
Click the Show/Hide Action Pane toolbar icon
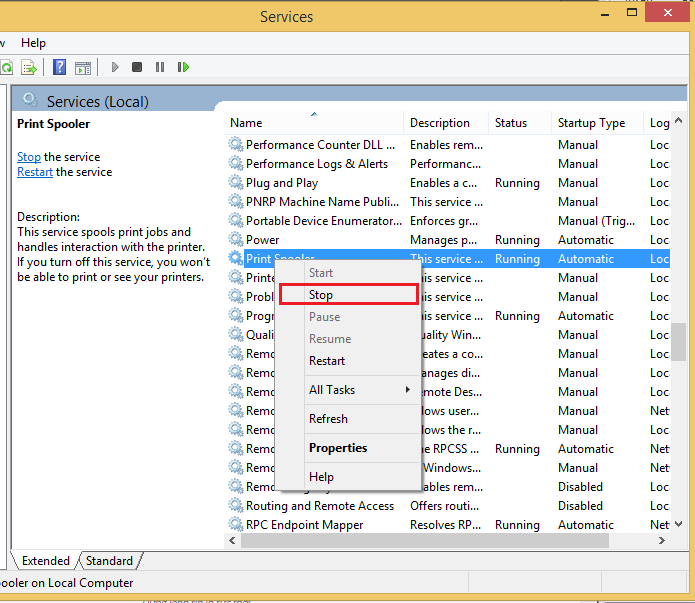pyautogui.click(x=83, y=68)
